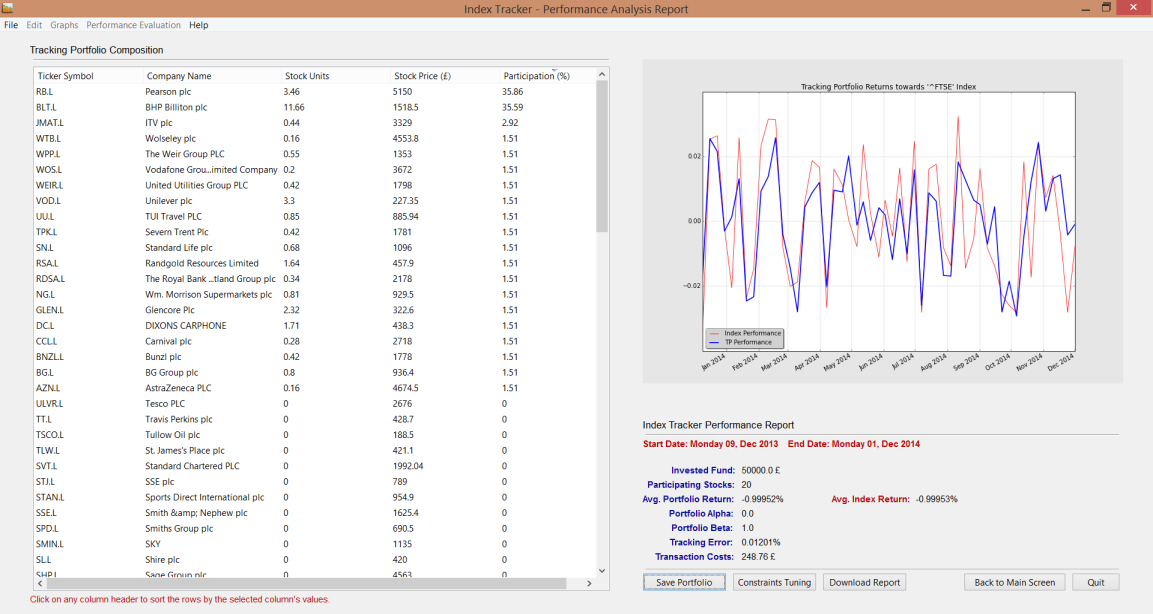Screen dimensions: 1153x614
Task: Sort by the Stock Units column header
Action: point(335,76)
